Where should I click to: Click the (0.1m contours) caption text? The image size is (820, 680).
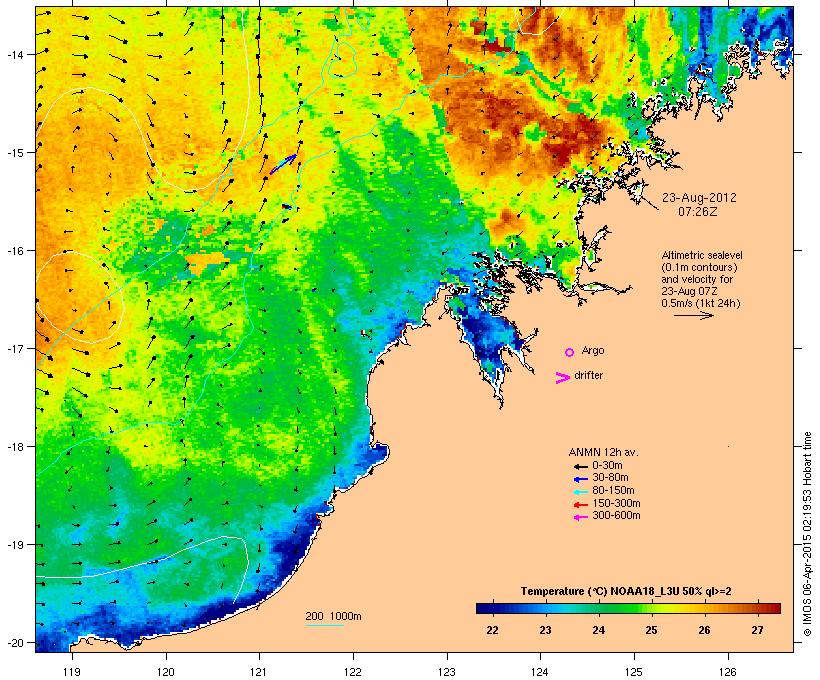pyautogui.click(x=699, y=267)
